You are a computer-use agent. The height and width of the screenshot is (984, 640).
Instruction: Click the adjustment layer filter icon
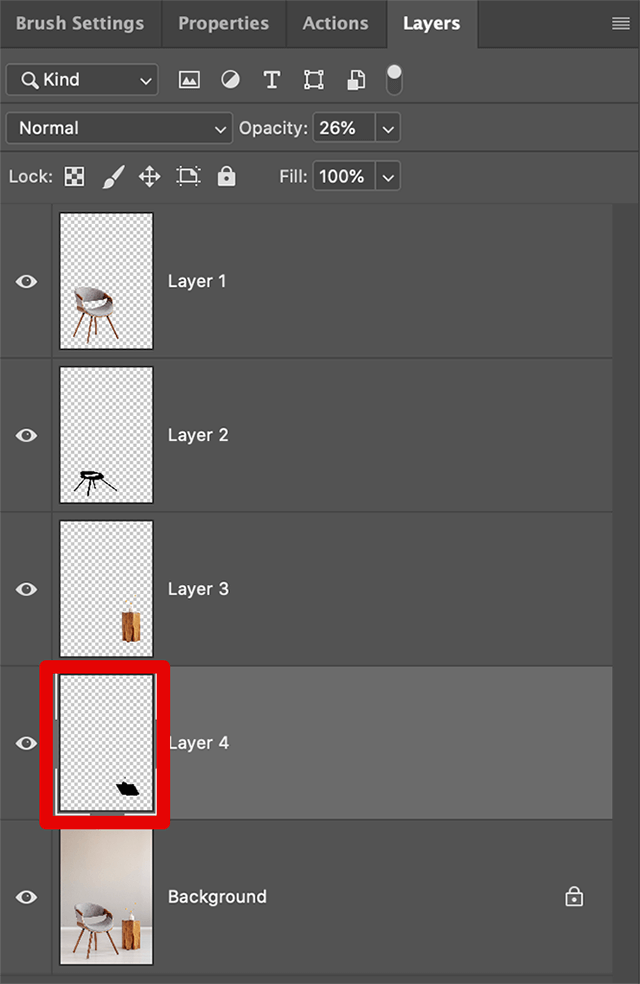230,79
